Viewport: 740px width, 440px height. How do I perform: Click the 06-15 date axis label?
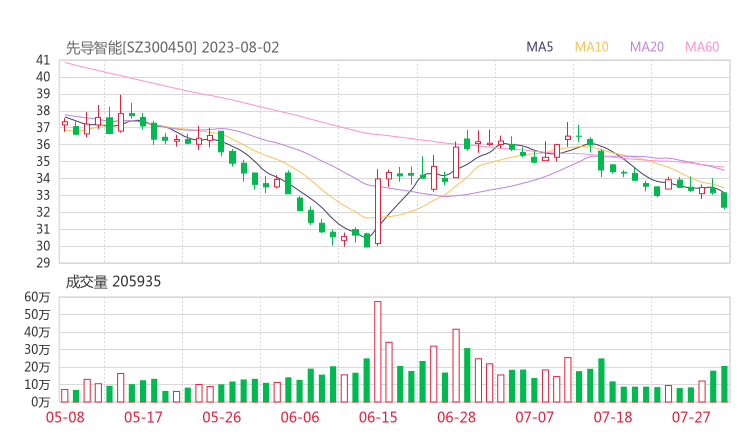(x=378, y=417)
